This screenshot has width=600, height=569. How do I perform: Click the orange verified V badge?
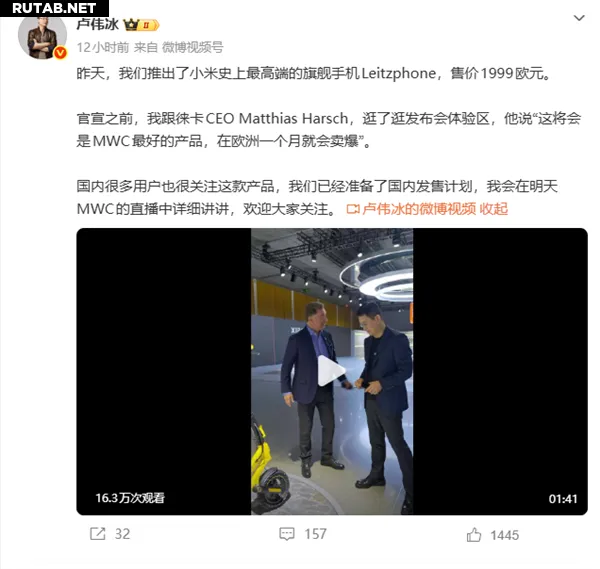pyautogui.click(x=60, y=52)
